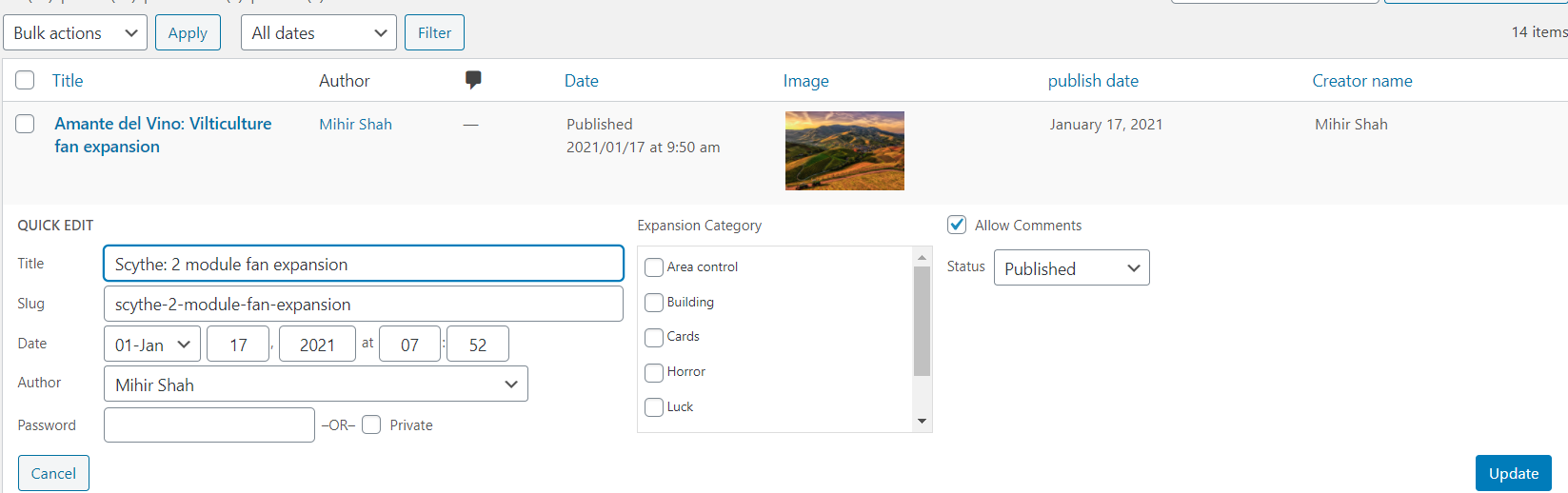This screenshot has width=1568, height=493.
Task: Tick the Horror category checkbox
Action: click(654, 372)
